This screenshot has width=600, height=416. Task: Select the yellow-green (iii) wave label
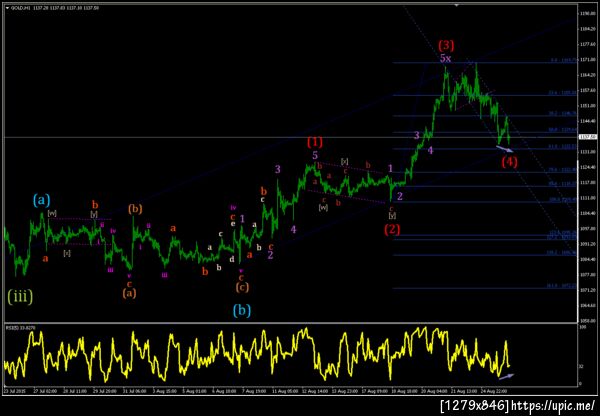pos(20,296)
